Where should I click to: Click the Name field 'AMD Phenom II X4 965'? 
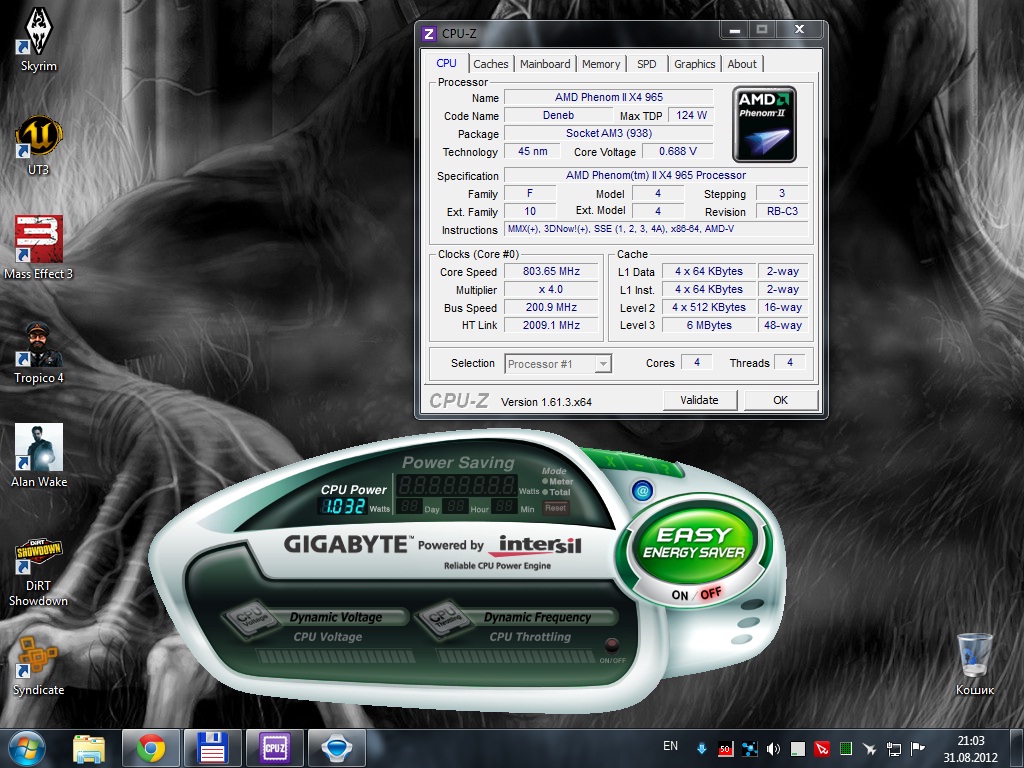tap(609, 97)
